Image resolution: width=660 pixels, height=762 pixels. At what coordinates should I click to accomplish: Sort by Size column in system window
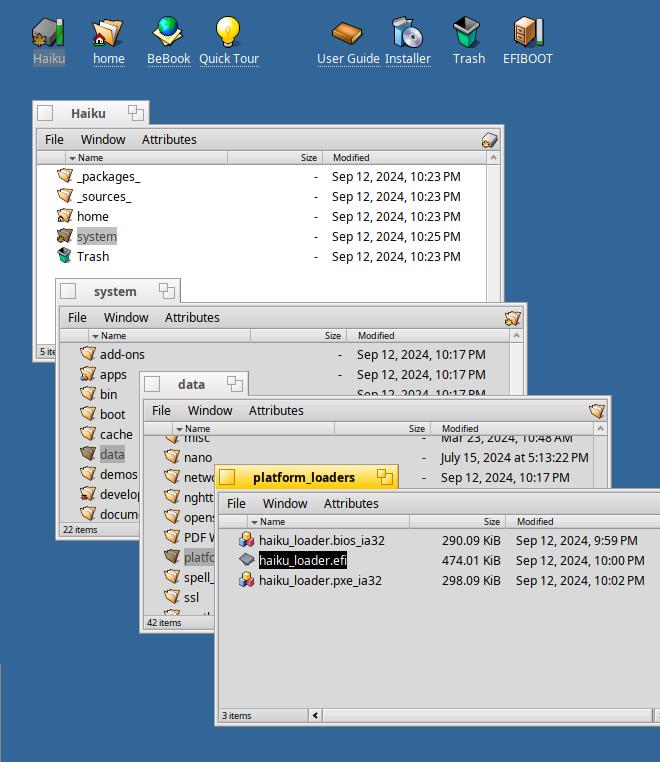click(x=298, y=335)
